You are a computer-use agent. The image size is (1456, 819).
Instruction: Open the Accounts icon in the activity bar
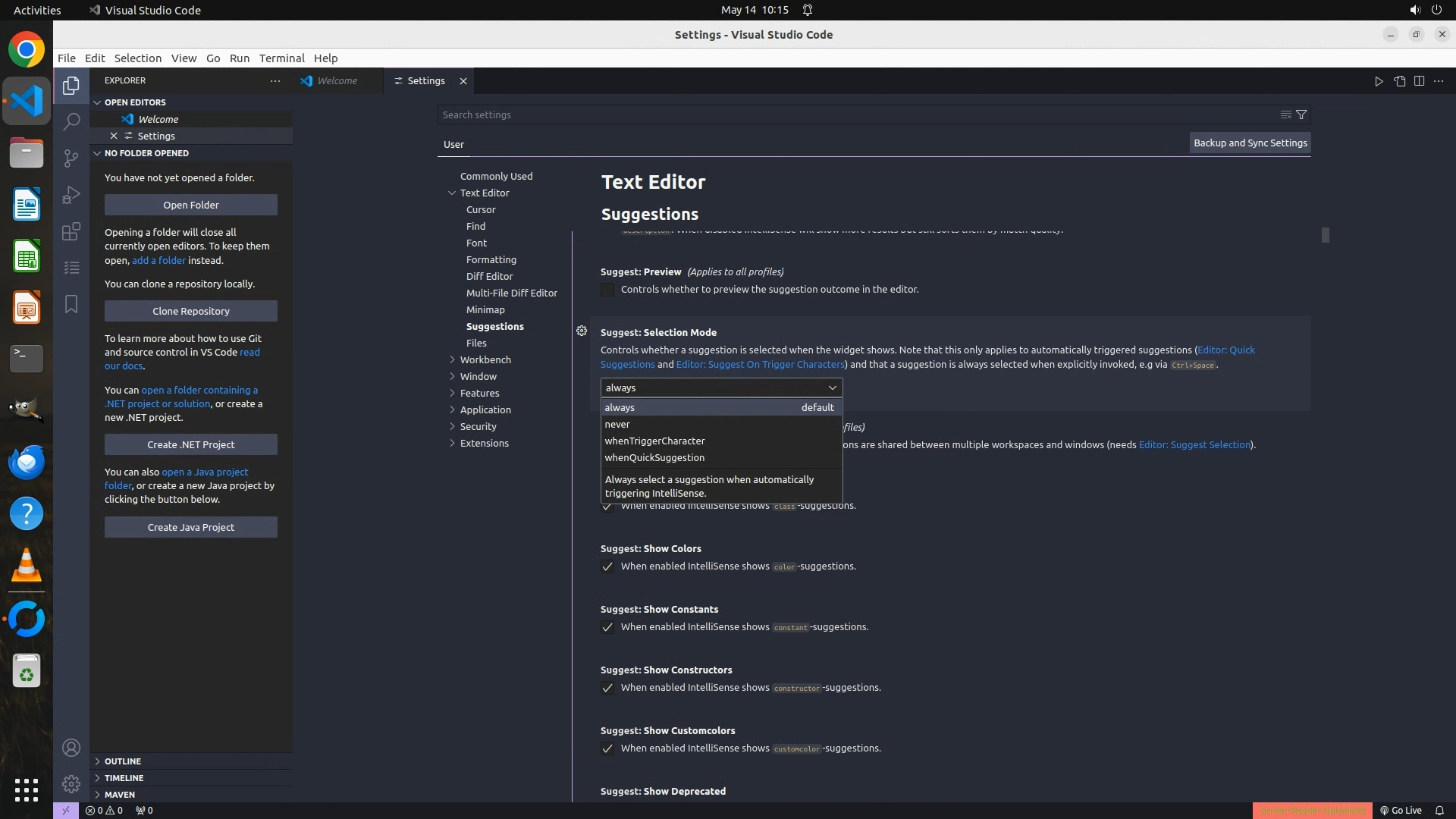point(71,748)
